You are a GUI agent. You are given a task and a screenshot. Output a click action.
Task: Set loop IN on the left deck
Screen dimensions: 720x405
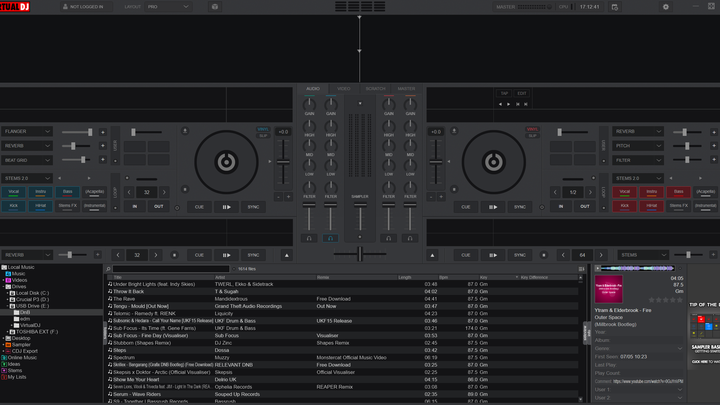tap(135, 207)
